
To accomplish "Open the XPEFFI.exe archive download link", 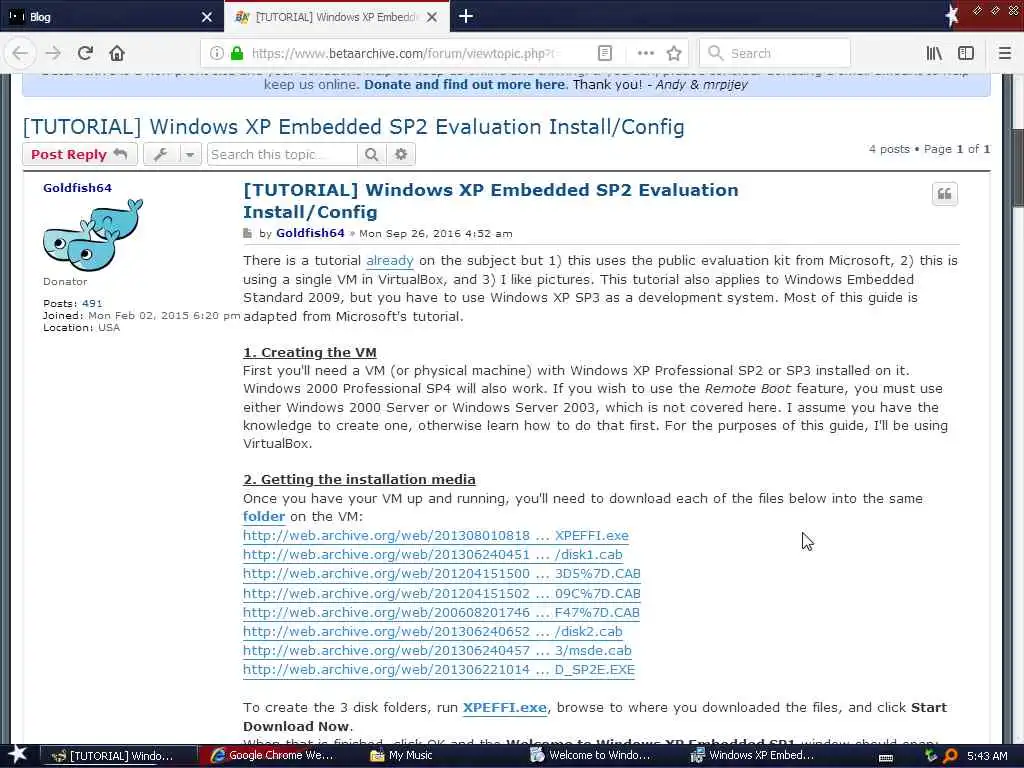I will click(x=436, y=536).
